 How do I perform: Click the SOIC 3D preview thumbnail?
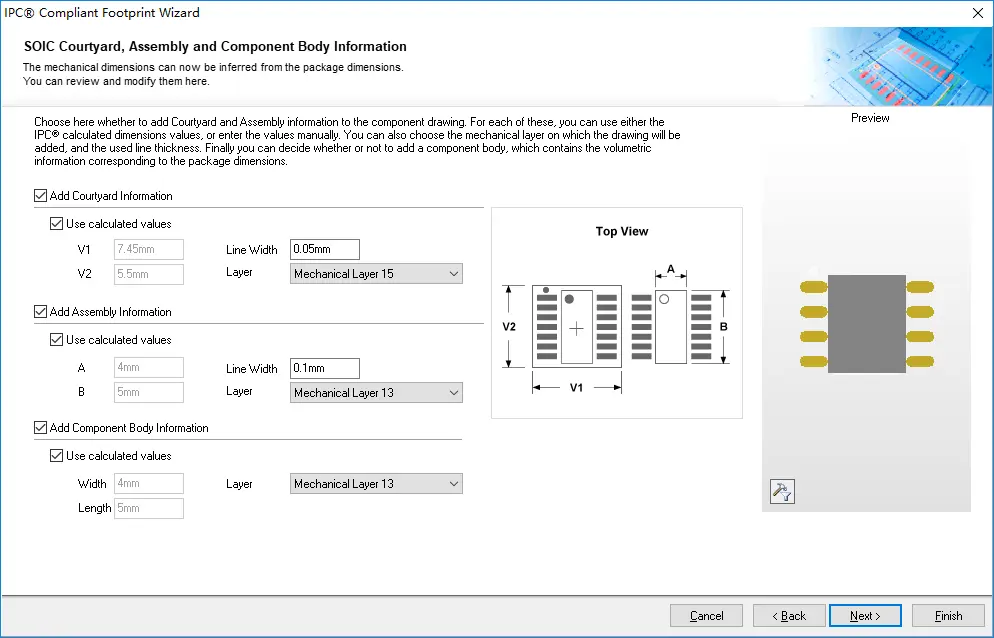tap(866, 324)
